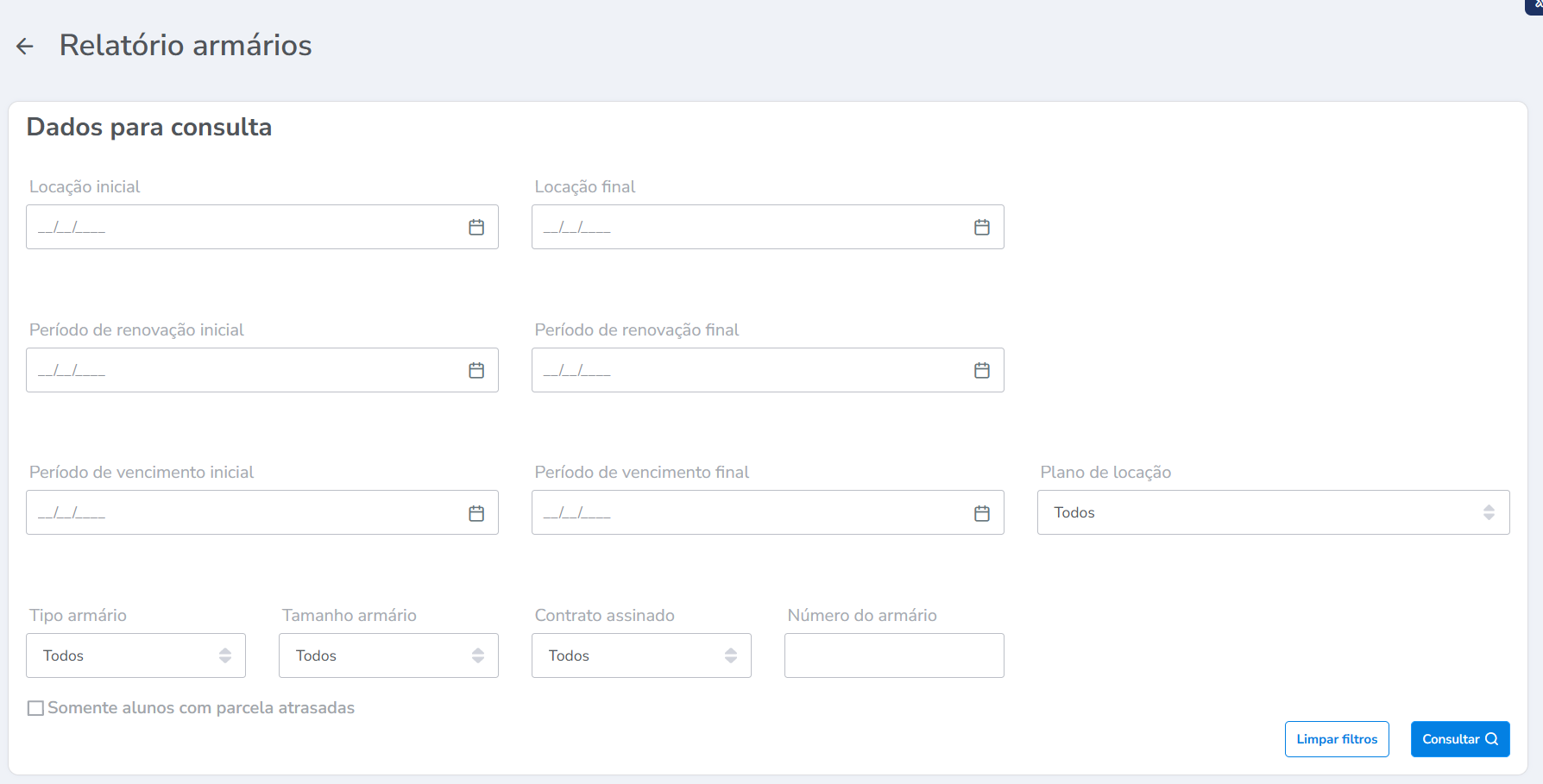This screenshot has width=1543, height=784.
Task: Focus the Período de renovação inicial date field
Action: 242,371
